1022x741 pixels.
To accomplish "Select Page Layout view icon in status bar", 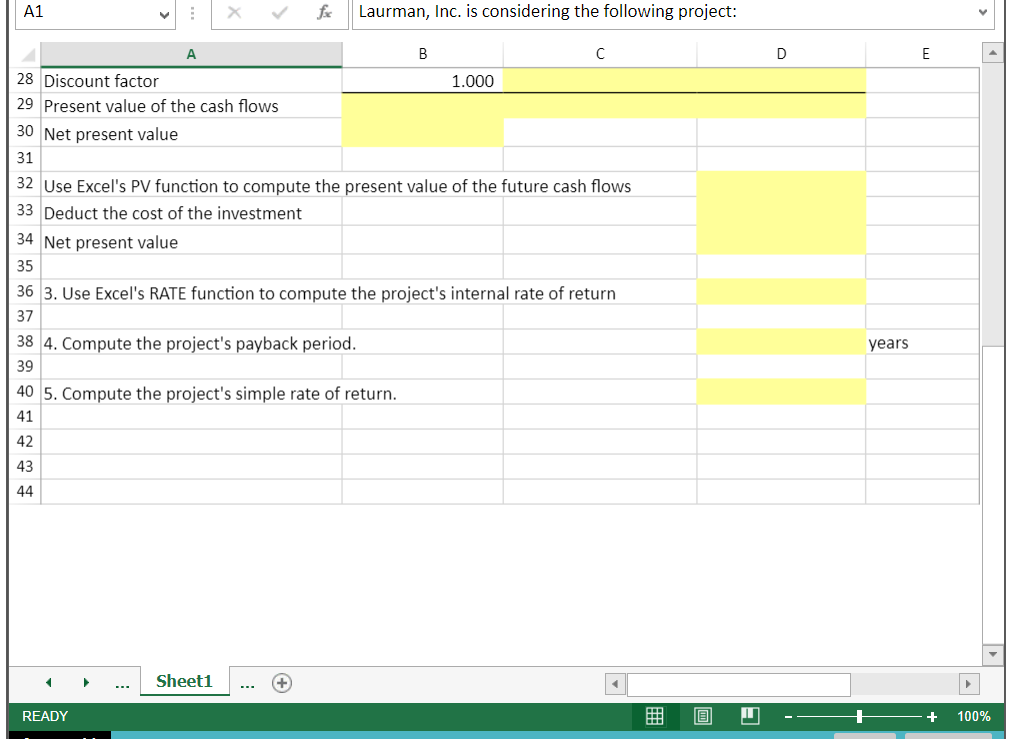I will pyautogui.click(x=703, y=716).
